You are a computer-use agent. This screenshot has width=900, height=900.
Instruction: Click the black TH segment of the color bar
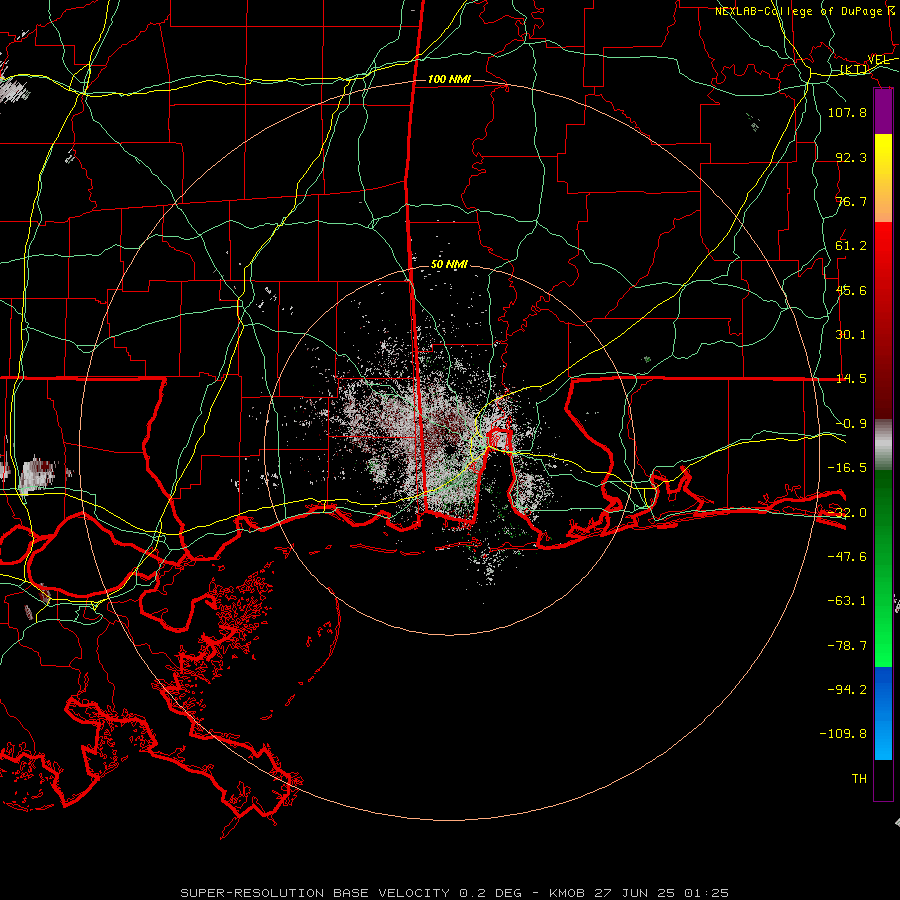coord(883,780)
